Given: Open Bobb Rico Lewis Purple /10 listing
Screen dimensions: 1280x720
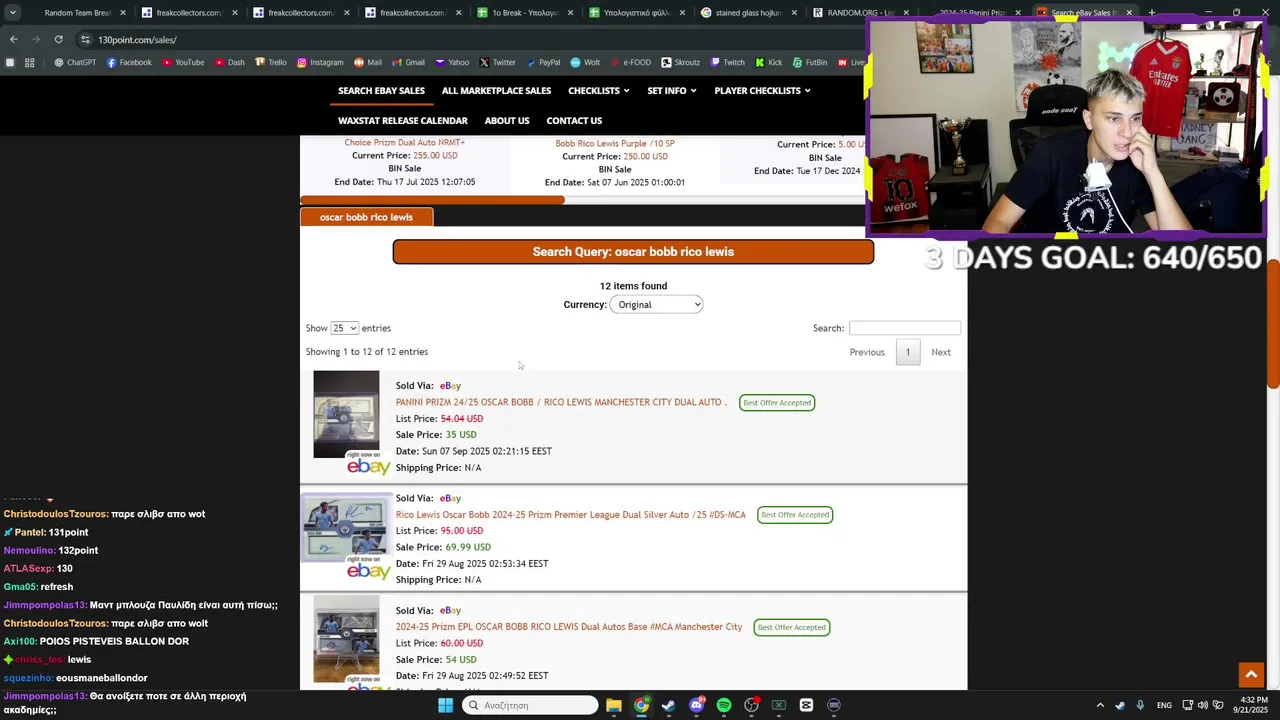Looking at the screenshot, I should coord(615,143).
